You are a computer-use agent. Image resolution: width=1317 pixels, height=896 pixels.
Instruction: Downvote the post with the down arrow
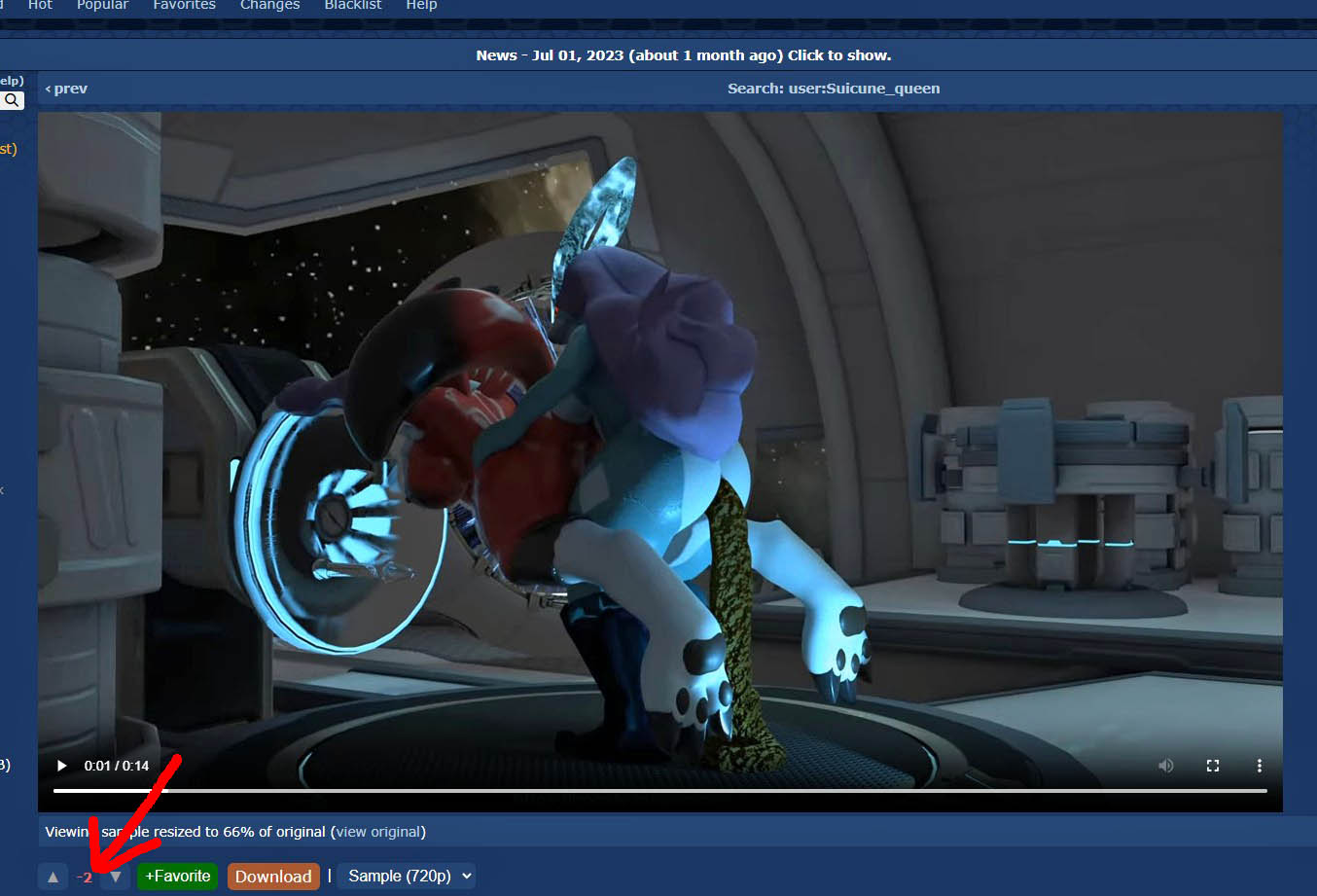(x=116, y=877)
